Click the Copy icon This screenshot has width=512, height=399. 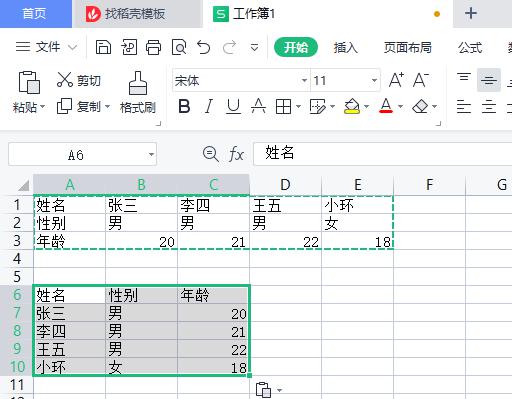point(64,106)
